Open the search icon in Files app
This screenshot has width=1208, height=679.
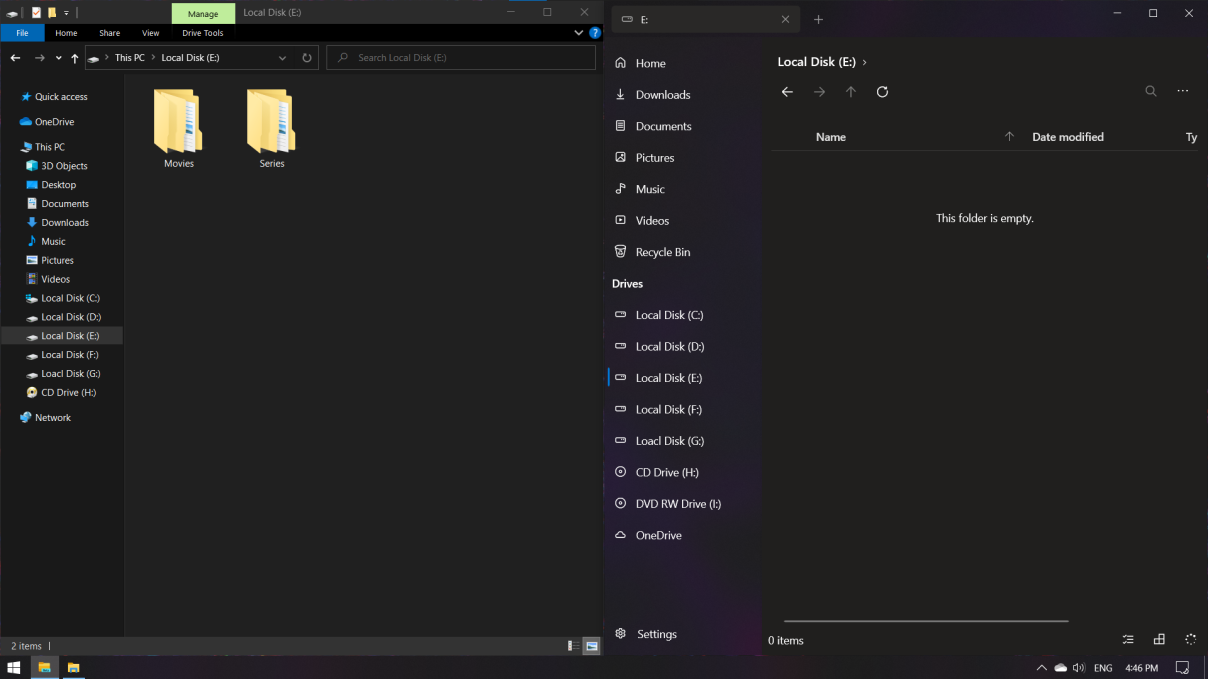coord(1150,91)
